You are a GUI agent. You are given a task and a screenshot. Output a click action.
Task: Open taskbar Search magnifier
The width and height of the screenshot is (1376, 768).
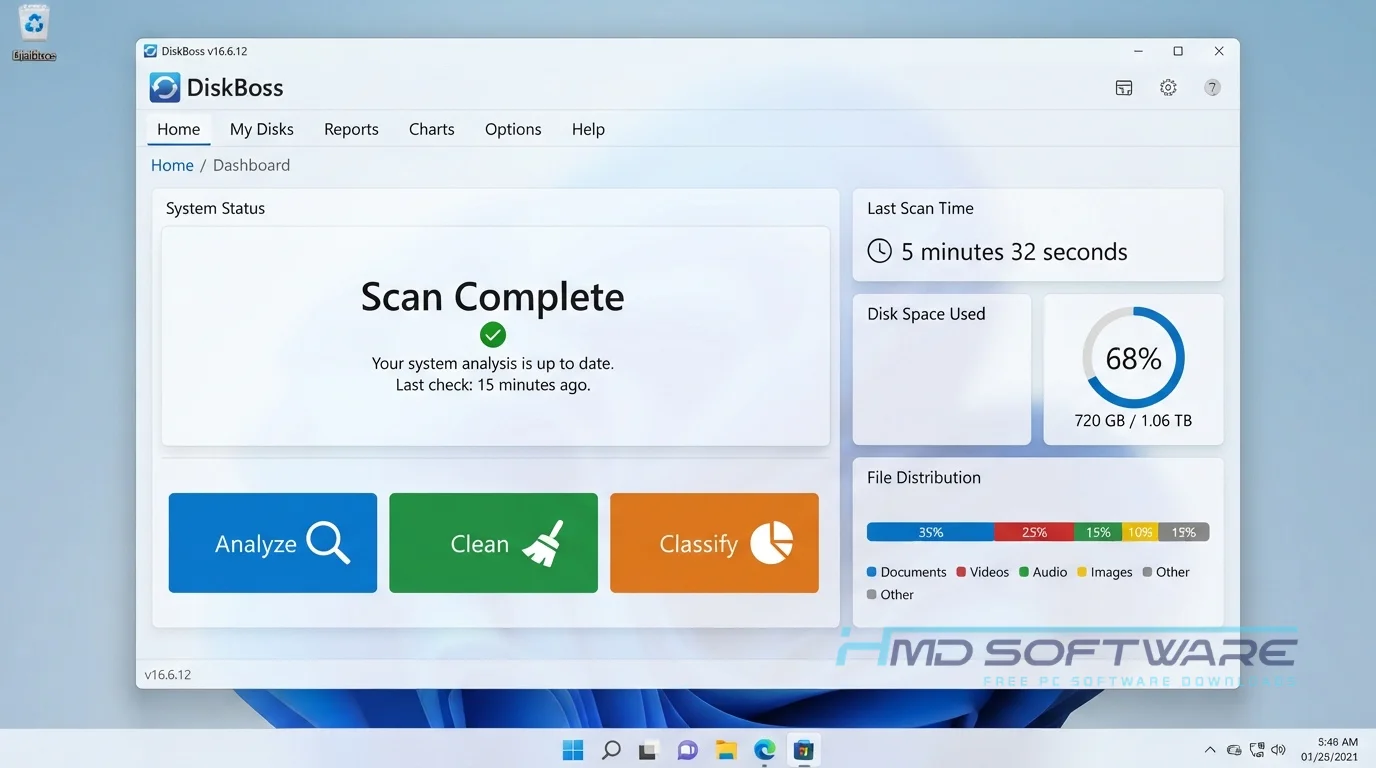[x=611, y=750]
